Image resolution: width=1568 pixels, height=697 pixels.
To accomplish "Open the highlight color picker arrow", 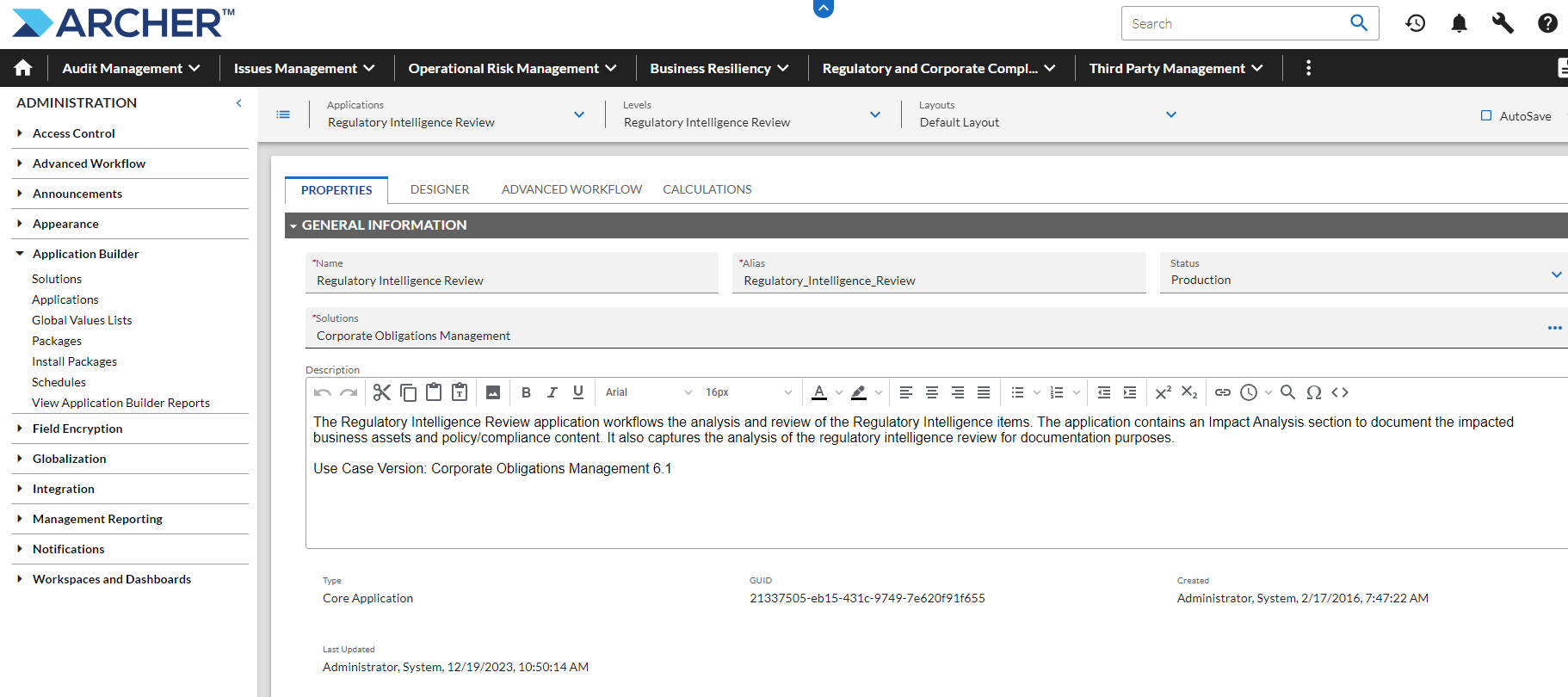I will 879,392.
